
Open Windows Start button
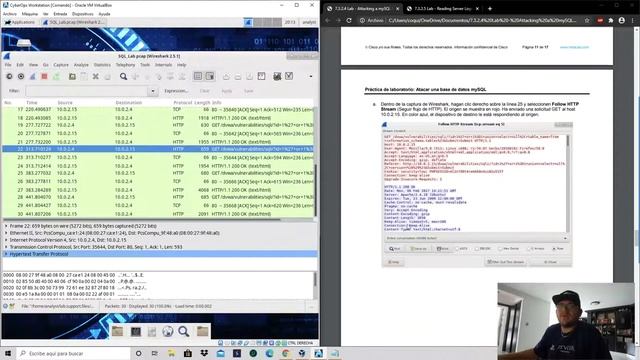8,353
